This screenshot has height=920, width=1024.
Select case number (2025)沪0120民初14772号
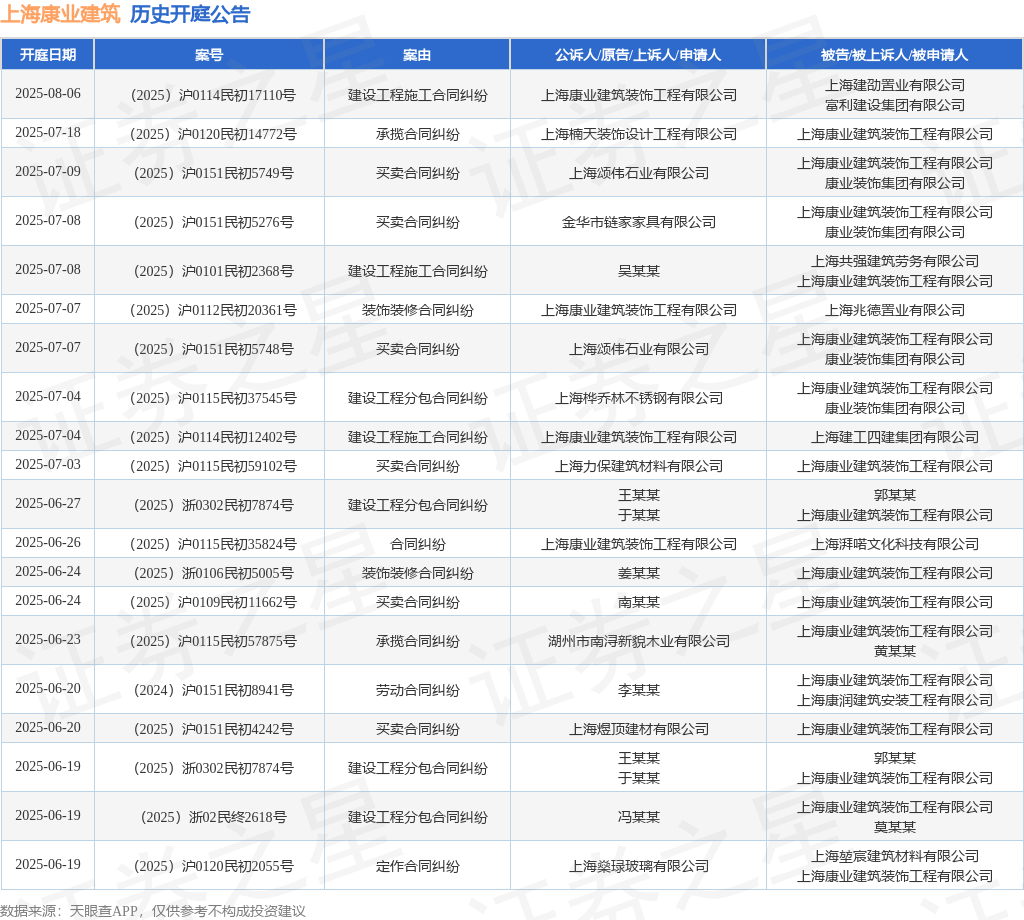213,135
